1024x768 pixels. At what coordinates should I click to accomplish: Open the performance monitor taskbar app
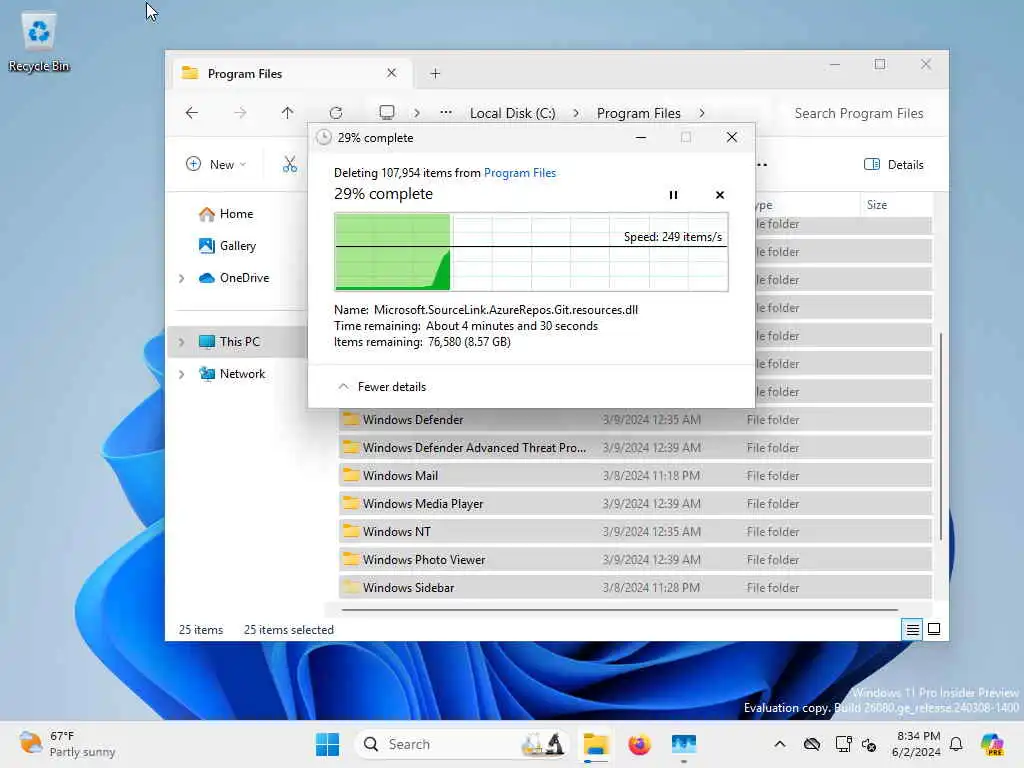[684, 744]
